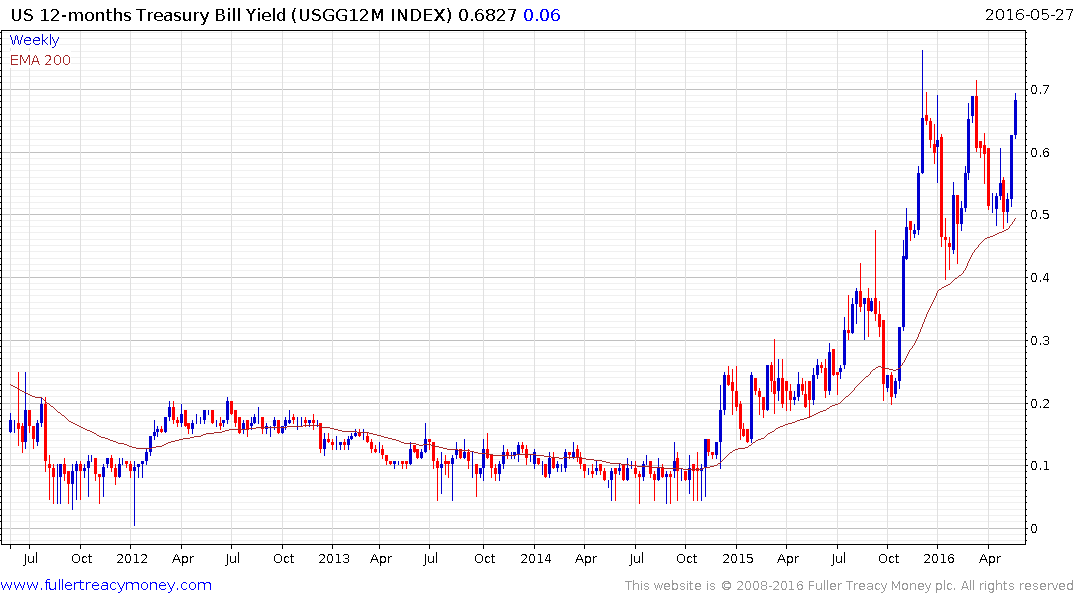Click the '0' y-axis label
The height and width of the screenshot is (600, 1075).
1034,529
